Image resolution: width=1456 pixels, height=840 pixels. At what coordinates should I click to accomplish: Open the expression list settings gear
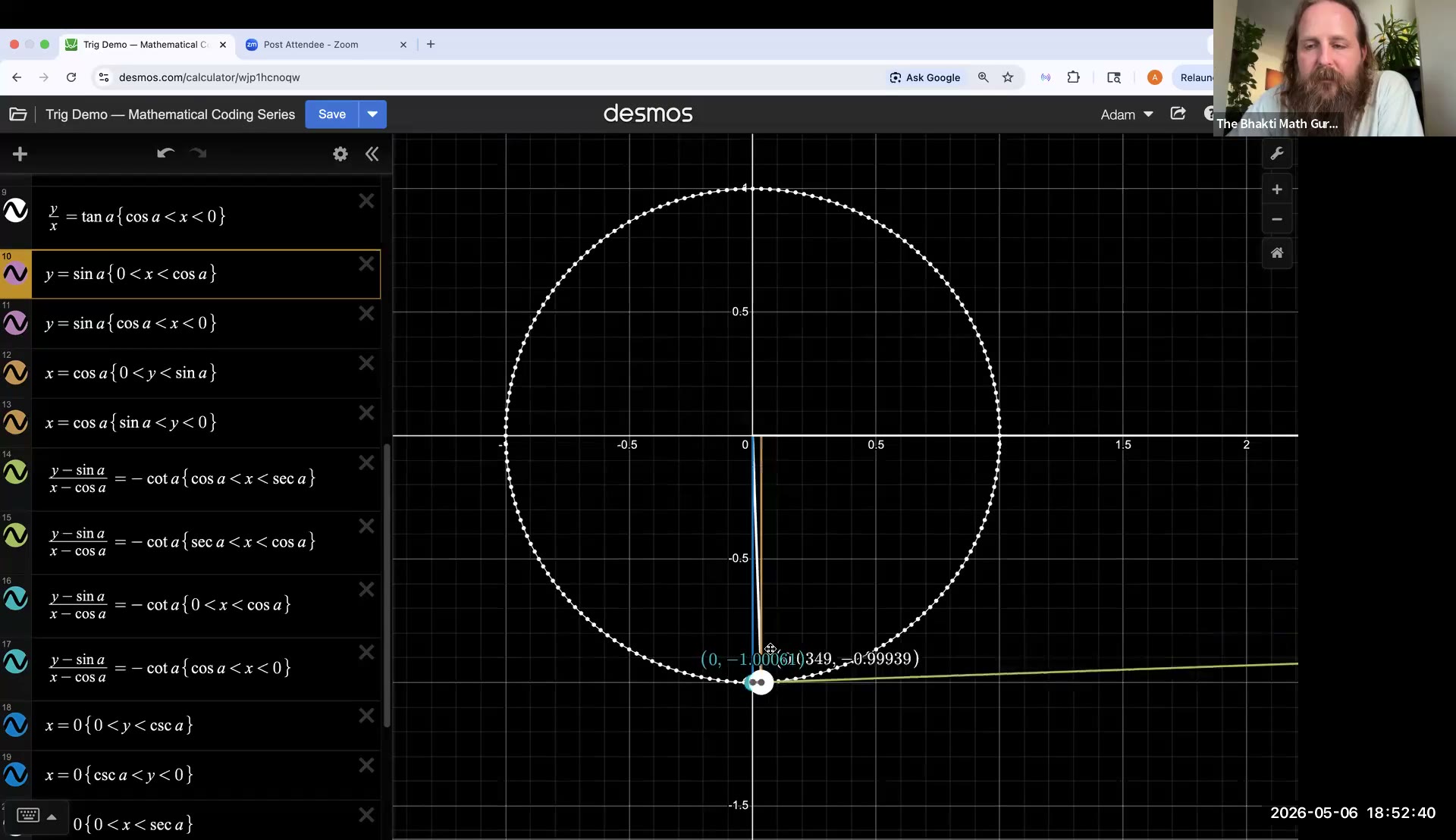340,154
